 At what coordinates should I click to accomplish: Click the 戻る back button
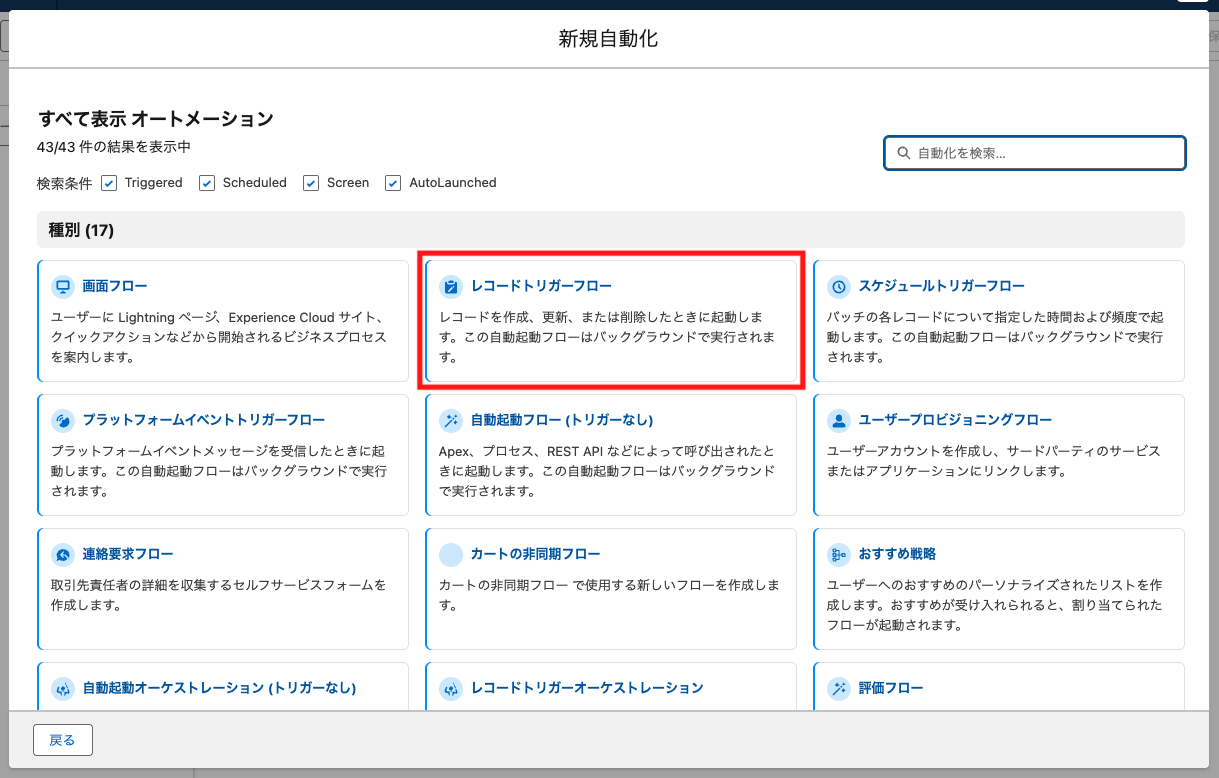click(x=62, y=740)
